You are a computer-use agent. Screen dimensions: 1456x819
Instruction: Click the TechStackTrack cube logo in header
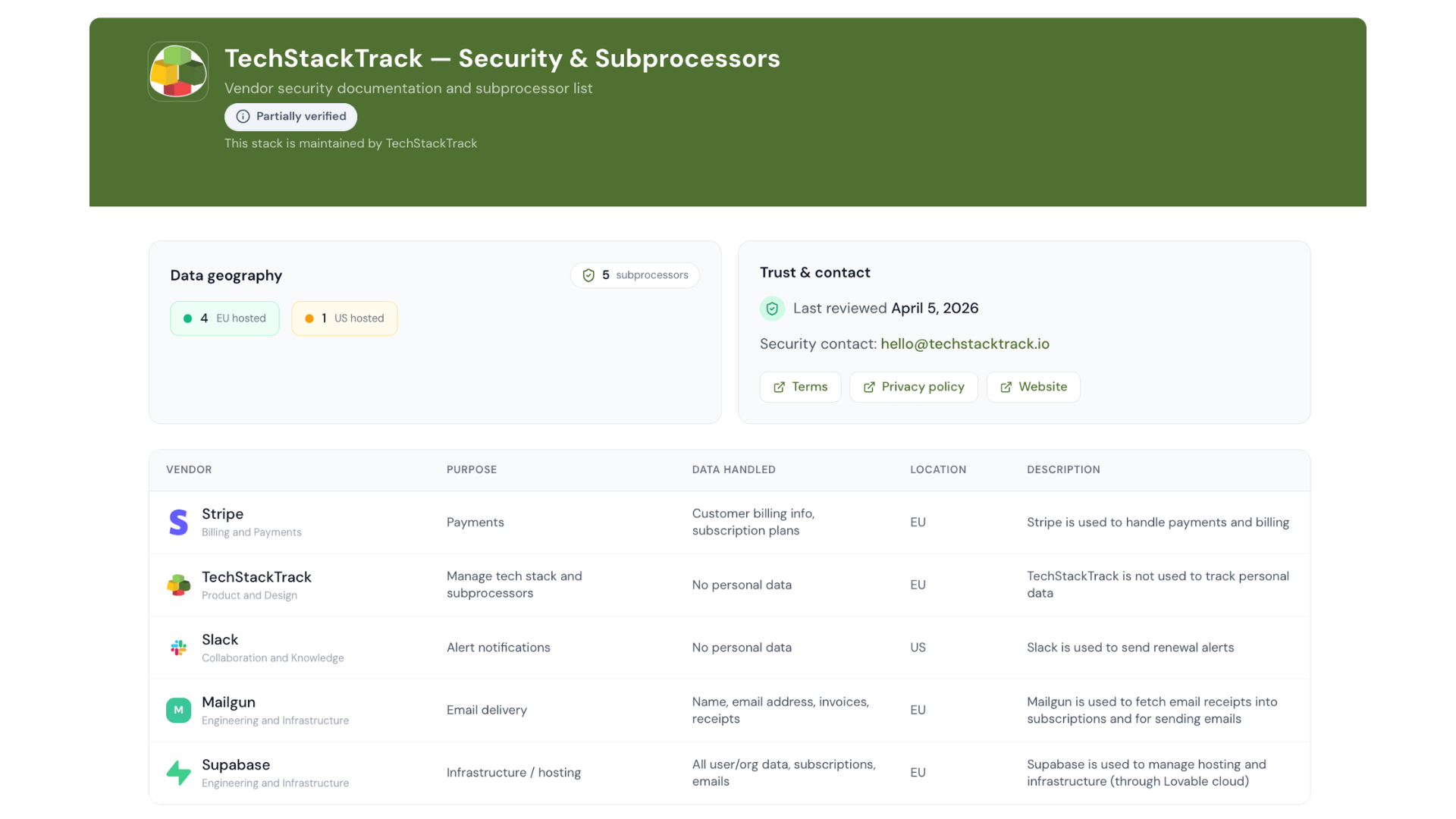[x=178, y=71]
